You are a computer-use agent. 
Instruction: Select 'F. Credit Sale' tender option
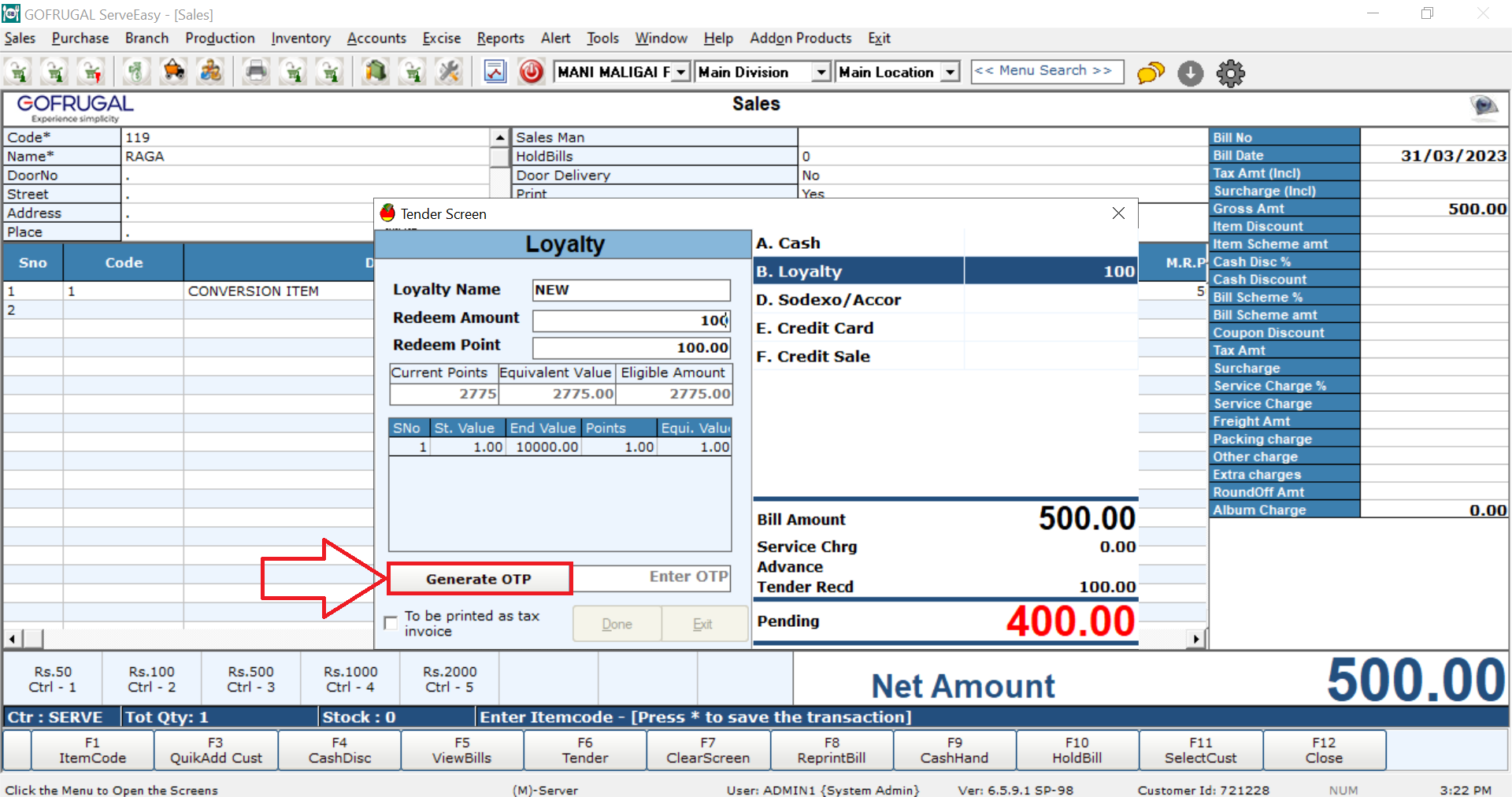pyautogui.click(x=945, y=357)
